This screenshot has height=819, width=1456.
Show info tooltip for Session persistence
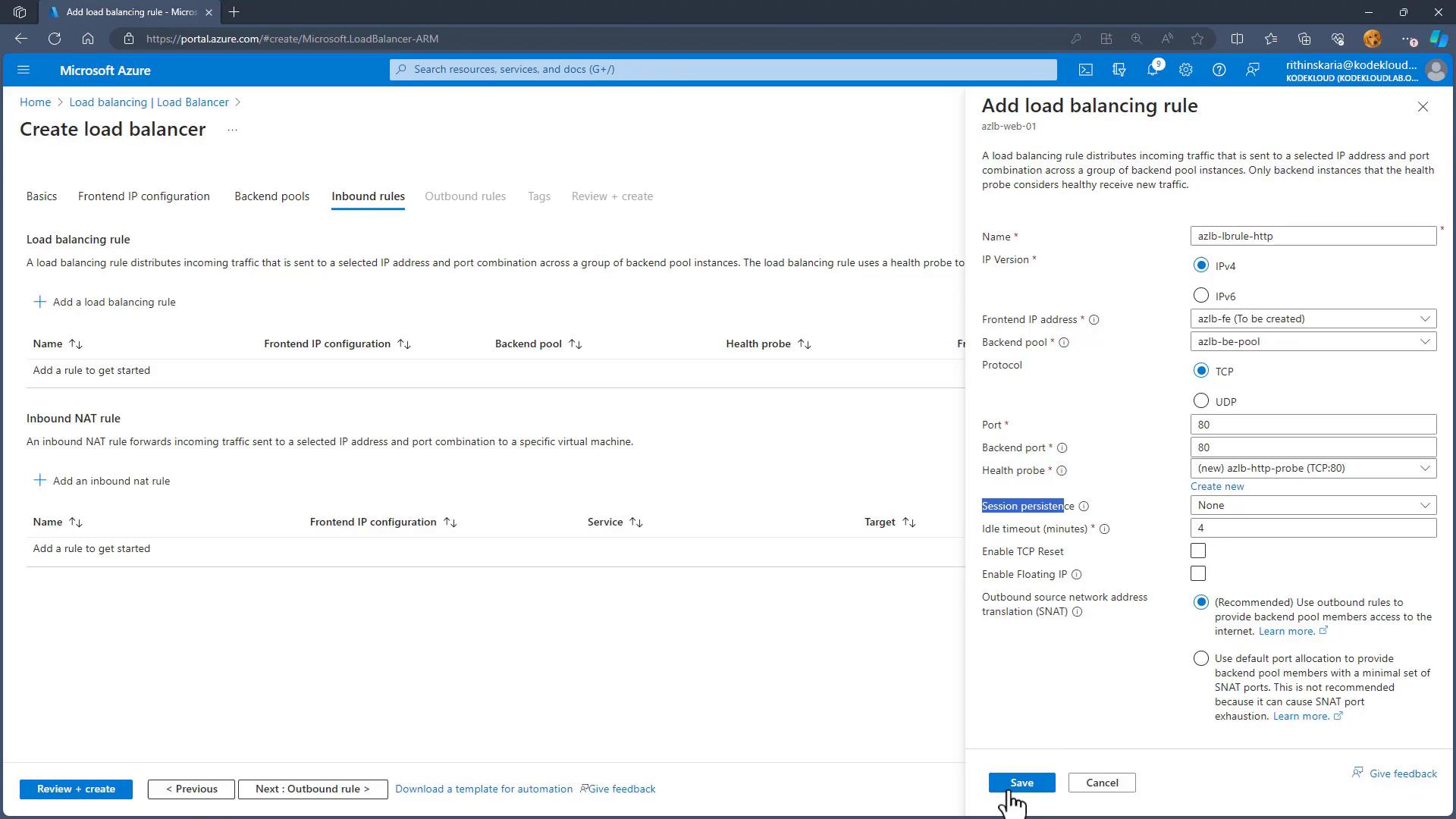coord(1084,507)
